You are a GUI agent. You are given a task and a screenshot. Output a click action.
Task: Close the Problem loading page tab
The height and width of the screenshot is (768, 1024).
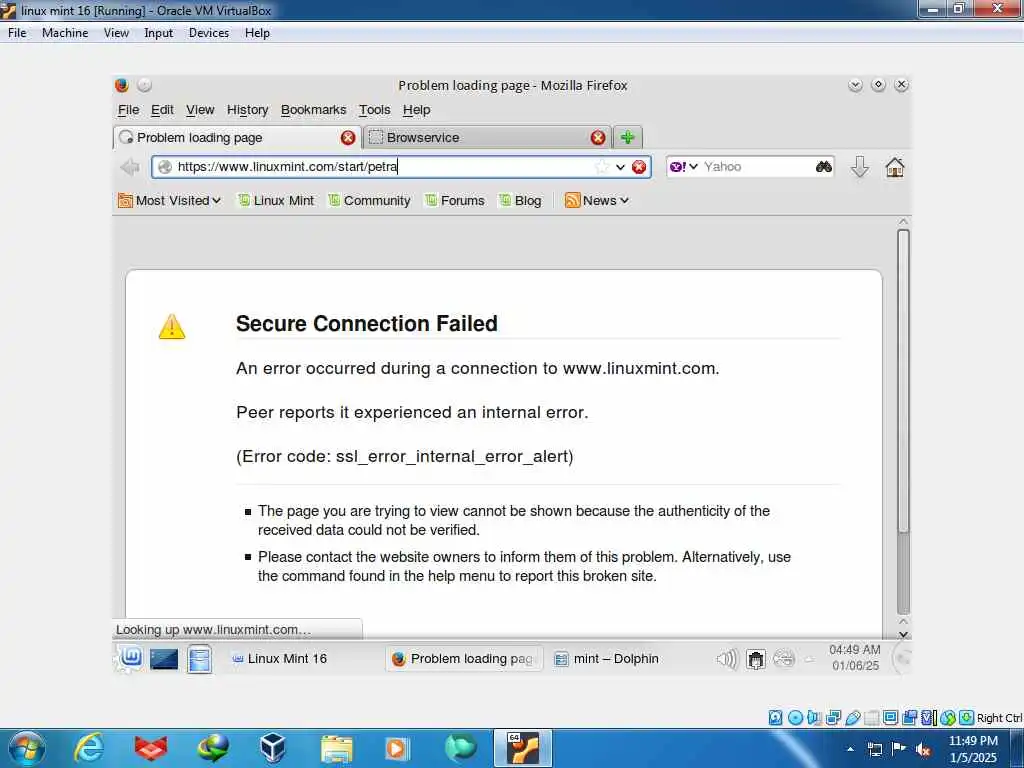(x=348, y=137)
